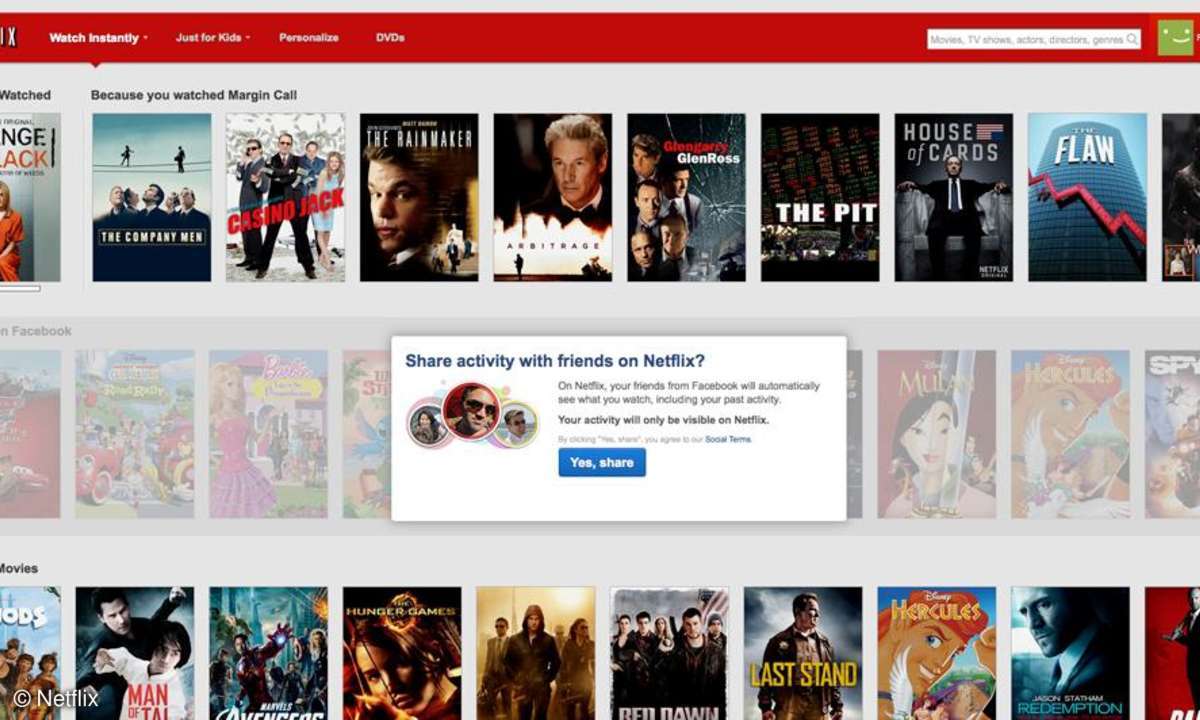This screenshot has height=720, width=1200.
Task: Click the search magnifier icon
Action: point(1132,40)
